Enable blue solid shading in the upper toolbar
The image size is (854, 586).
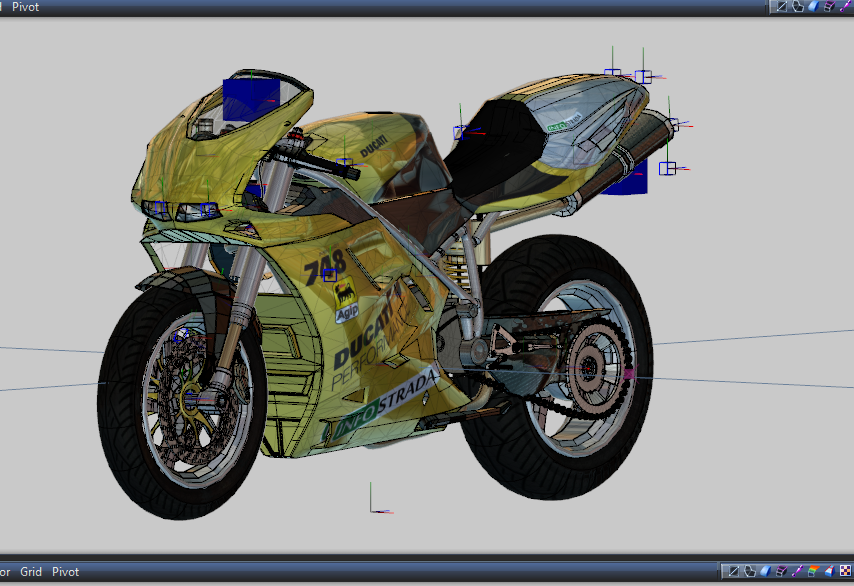tap(814, 7)
